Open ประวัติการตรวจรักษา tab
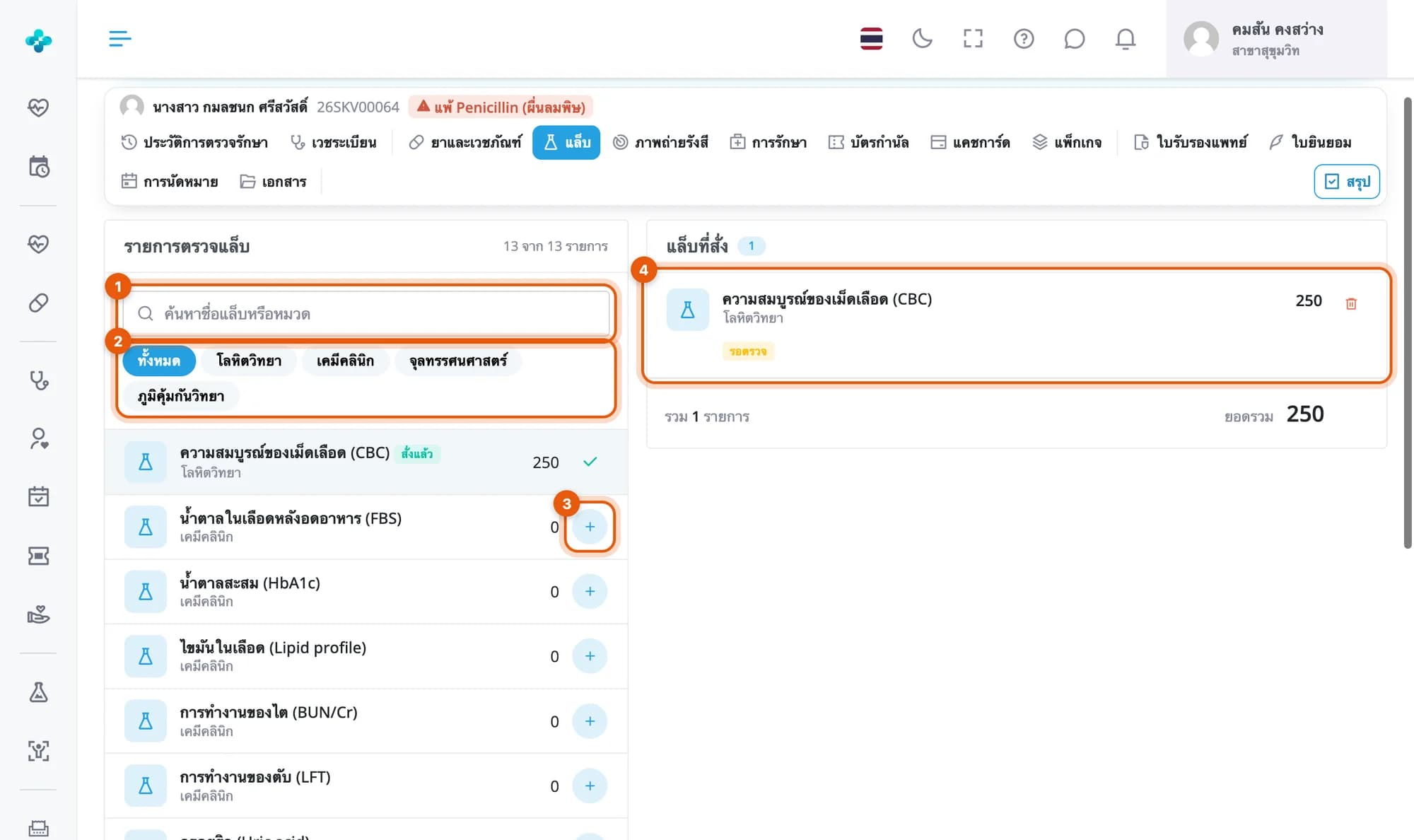The image size is (1414, 840). click(194, 142)
